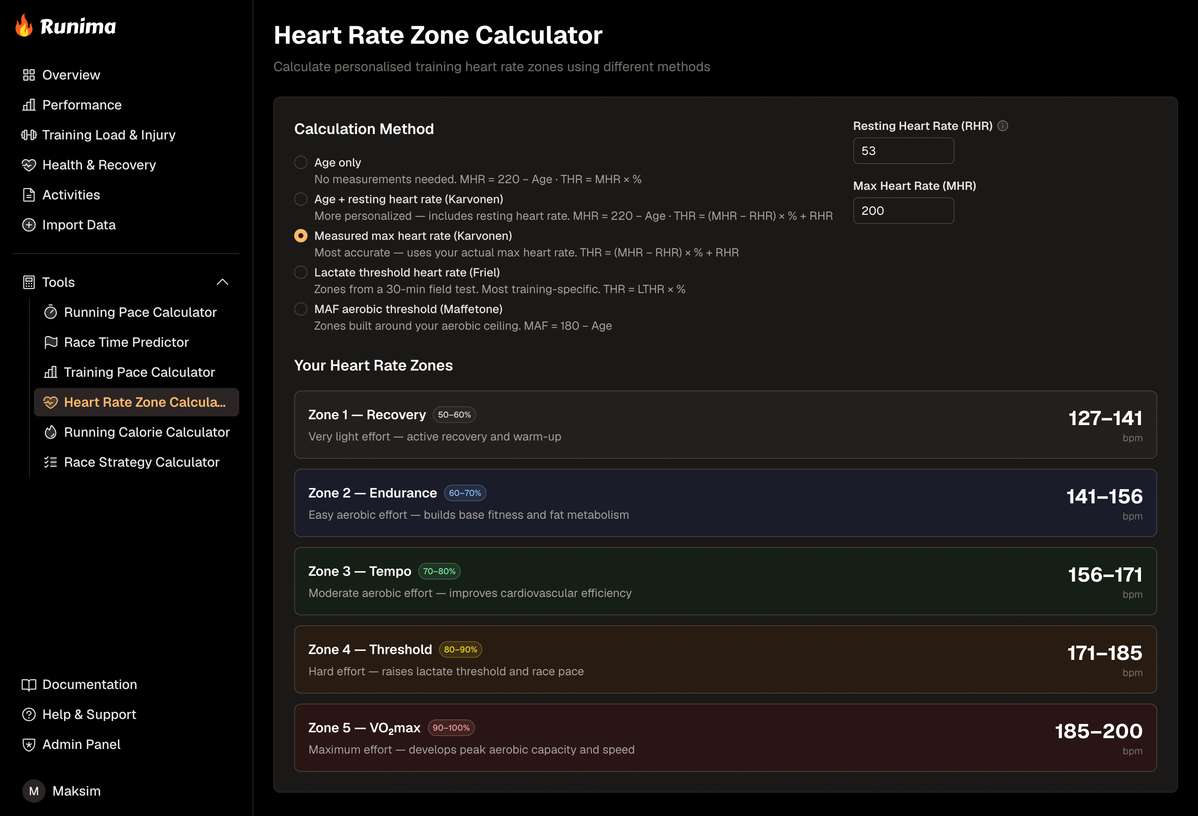Click the Zone 4 Threshold card

tap(725, 659)
